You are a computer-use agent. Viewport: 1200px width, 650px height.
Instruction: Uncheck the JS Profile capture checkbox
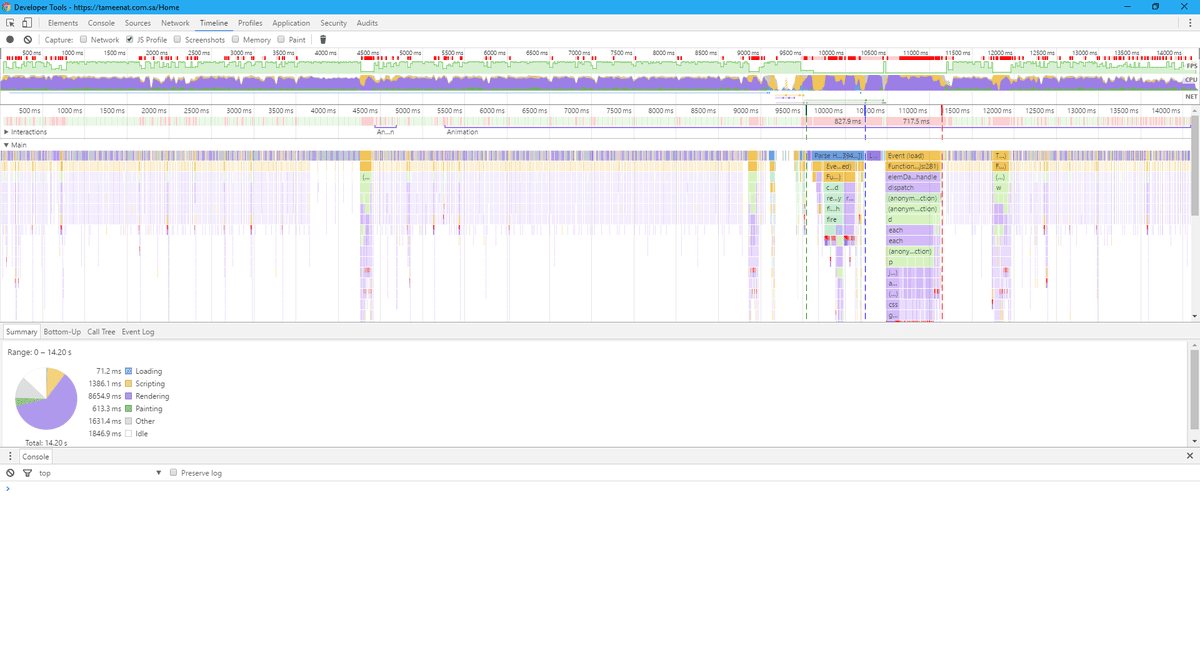(x=130, y=40)
